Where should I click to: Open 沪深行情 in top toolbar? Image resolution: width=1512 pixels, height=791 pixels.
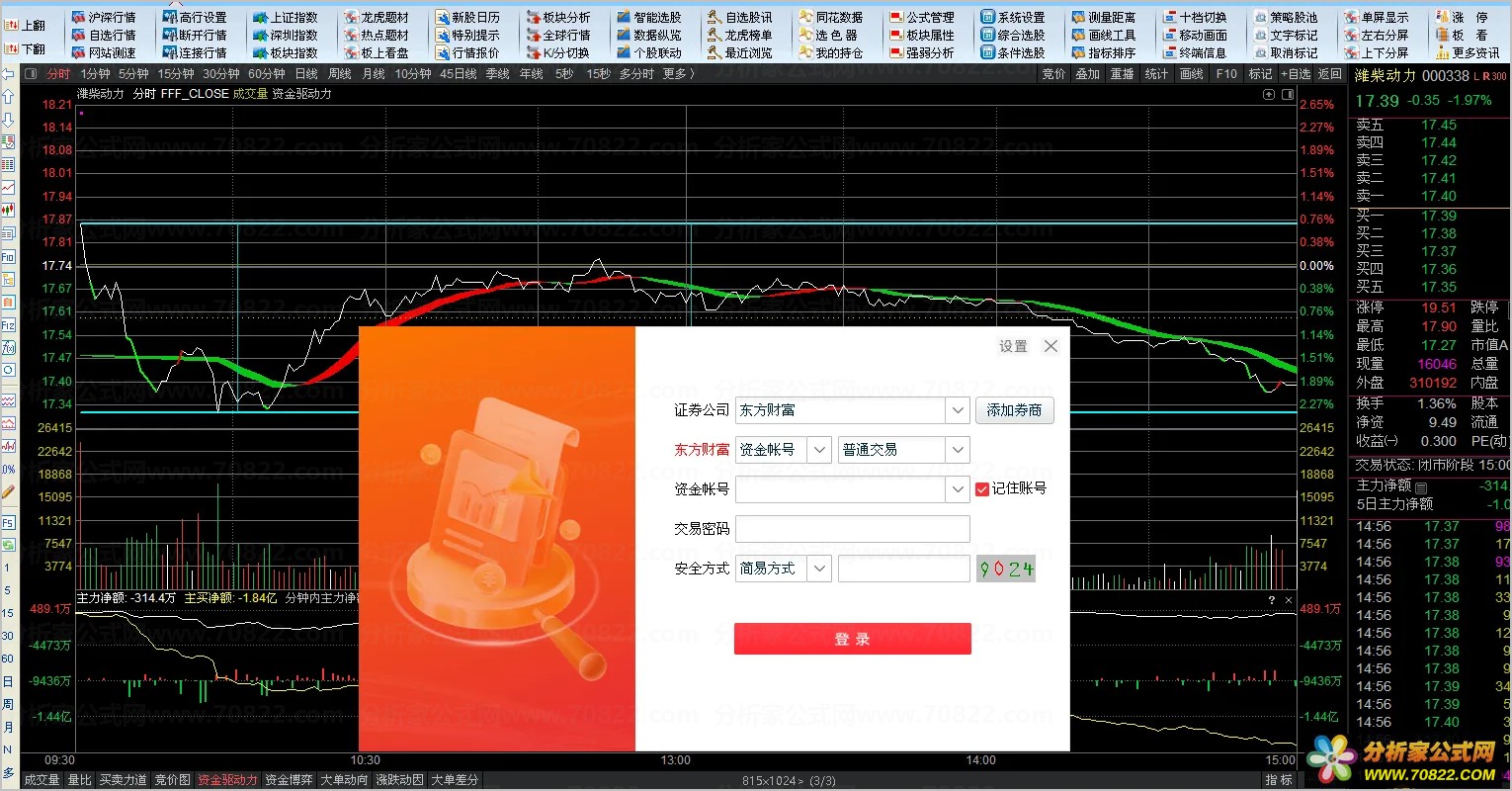coord(104,17)
